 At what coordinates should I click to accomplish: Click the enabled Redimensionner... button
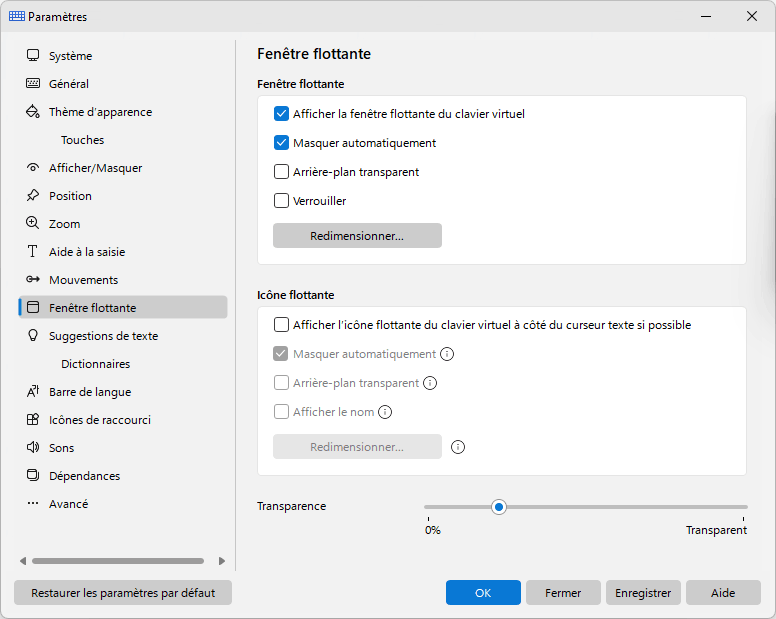pos(357,236)
